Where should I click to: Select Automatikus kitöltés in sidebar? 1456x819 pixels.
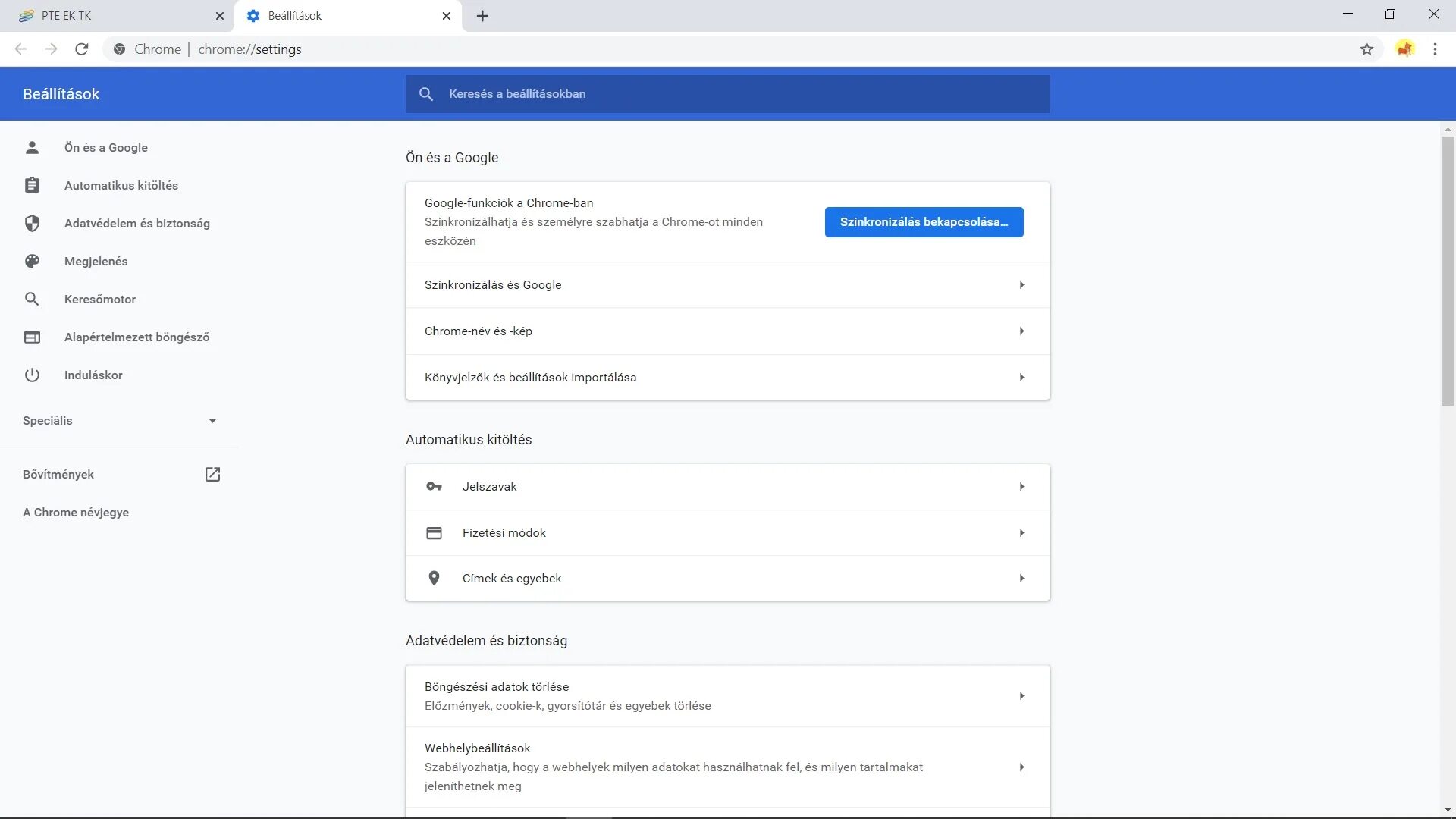(x=121, y=185)
